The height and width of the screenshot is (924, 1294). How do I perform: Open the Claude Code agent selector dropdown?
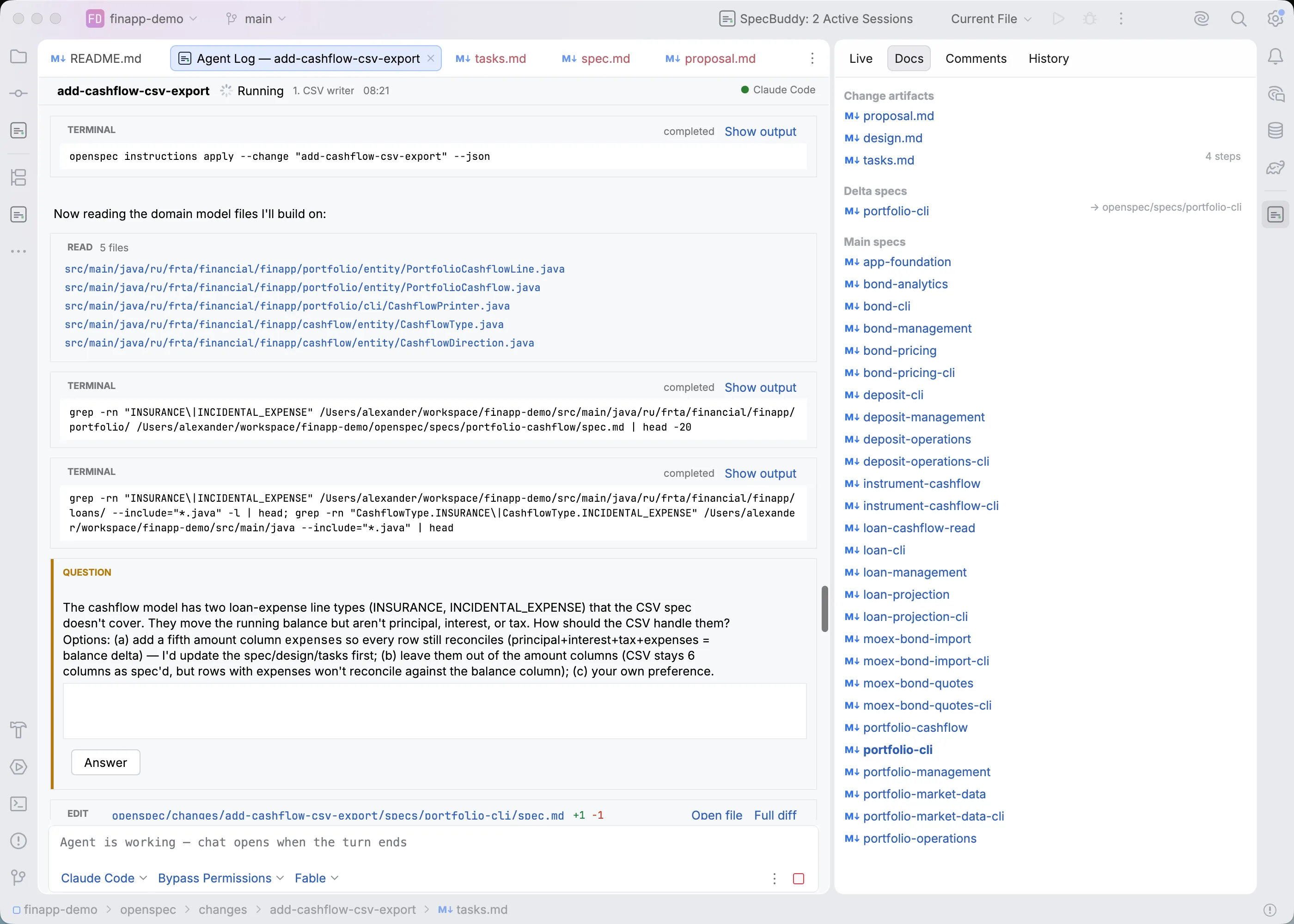tap(104, 878)
